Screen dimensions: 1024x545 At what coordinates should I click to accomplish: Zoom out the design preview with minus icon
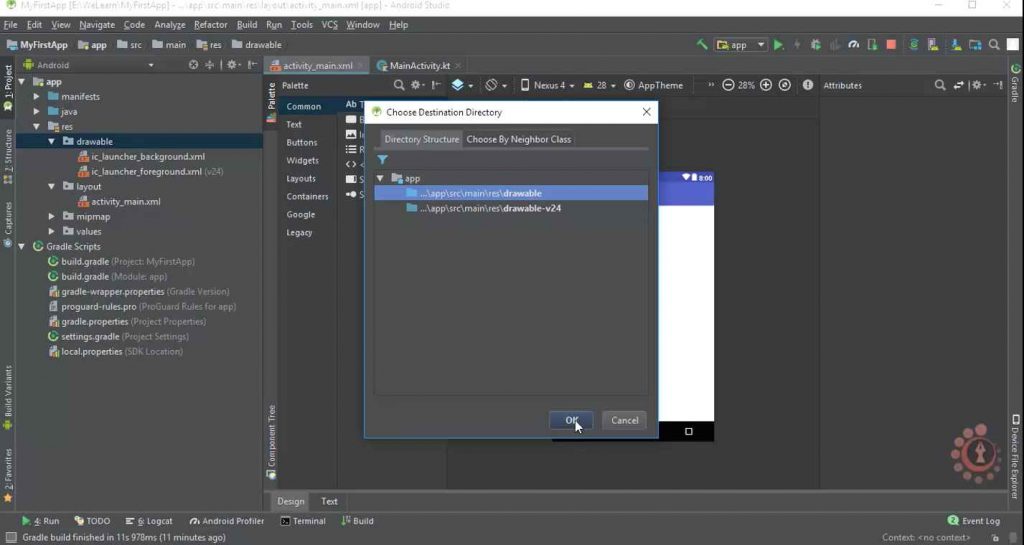pyautogui.click(x=728, y=86)
